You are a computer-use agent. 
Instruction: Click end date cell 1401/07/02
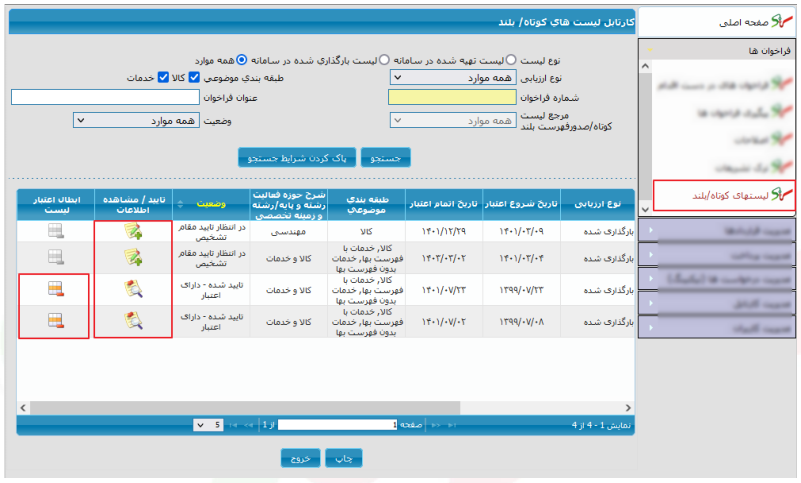coord(443,321)
